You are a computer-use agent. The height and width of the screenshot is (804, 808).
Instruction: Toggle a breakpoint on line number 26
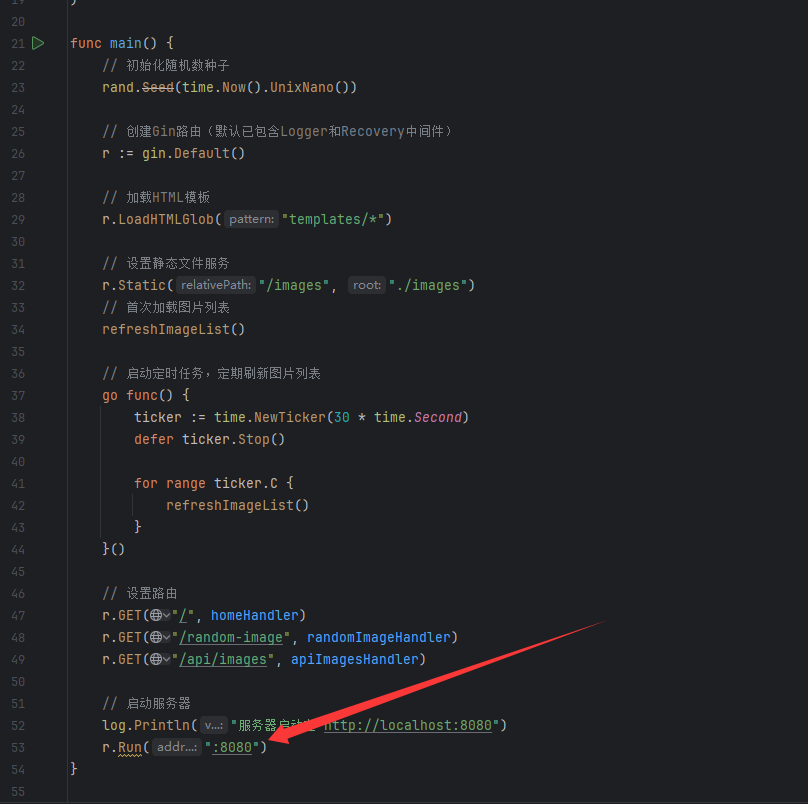click(17, 153)
